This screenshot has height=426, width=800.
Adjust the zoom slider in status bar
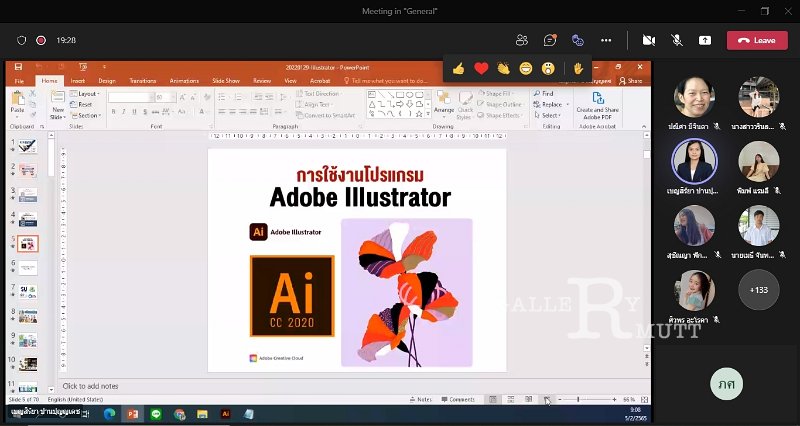click(x=578, y=399)
